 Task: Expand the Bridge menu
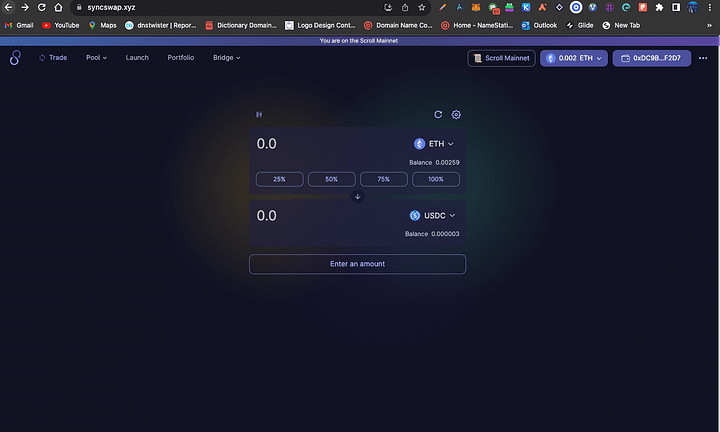click(226, 58)
